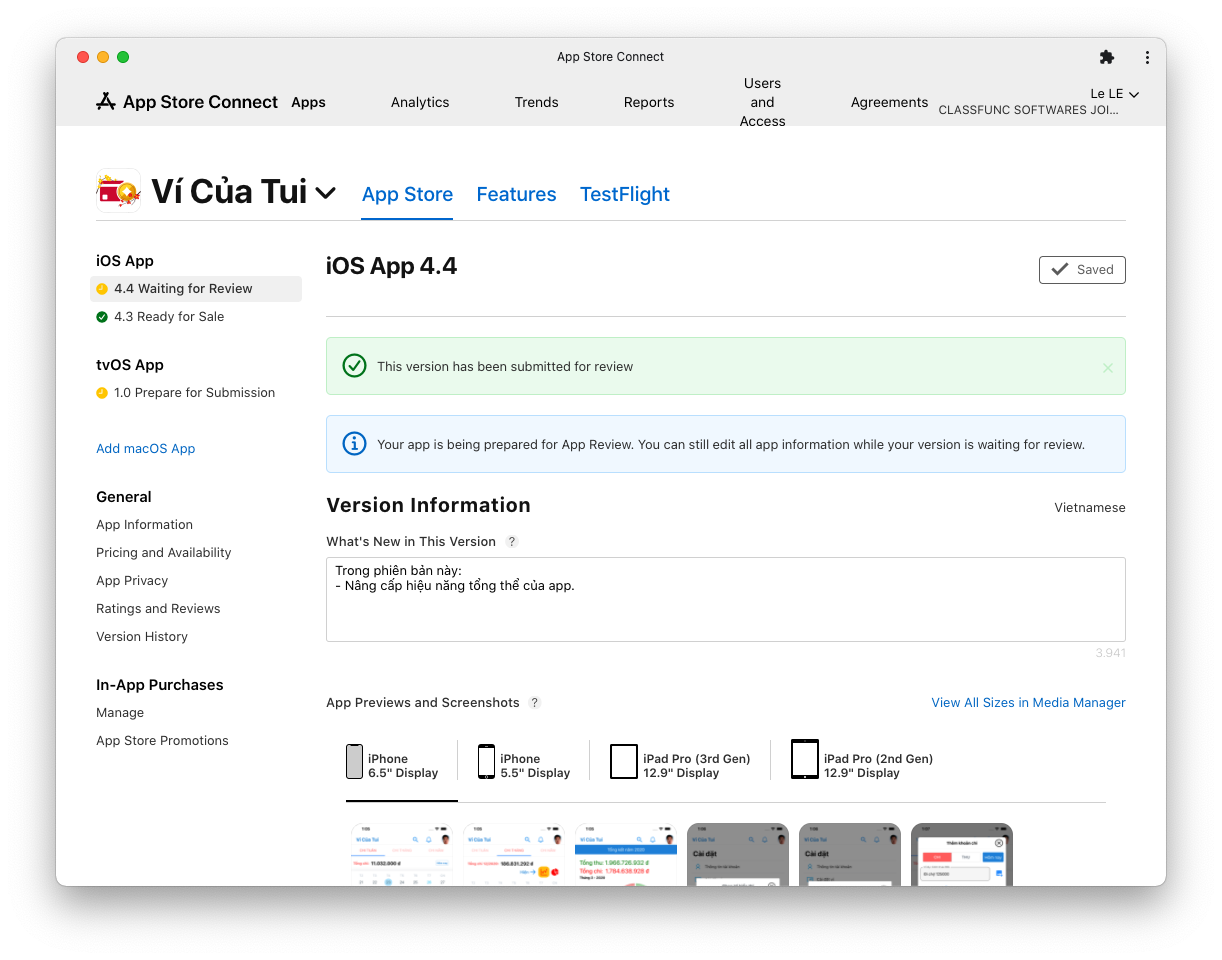Dismiss the green submitted-for-review banner

1107,367
